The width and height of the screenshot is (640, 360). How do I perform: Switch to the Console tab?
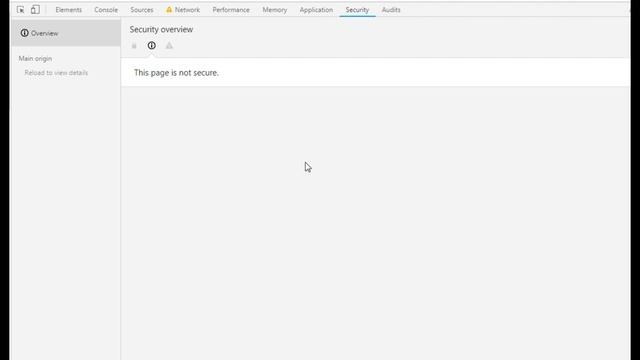[106, 10]
